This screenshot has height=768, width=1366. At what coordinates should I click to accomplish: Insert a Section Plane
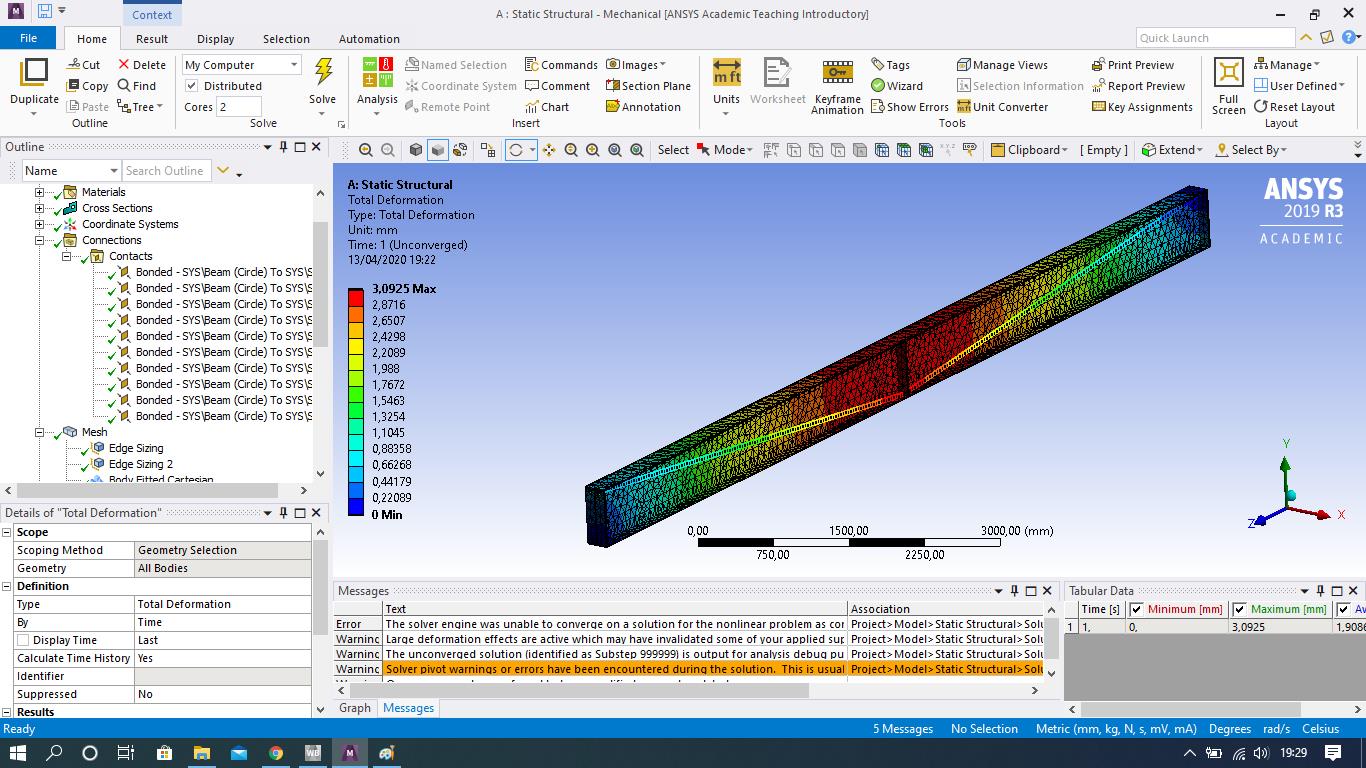647,85
